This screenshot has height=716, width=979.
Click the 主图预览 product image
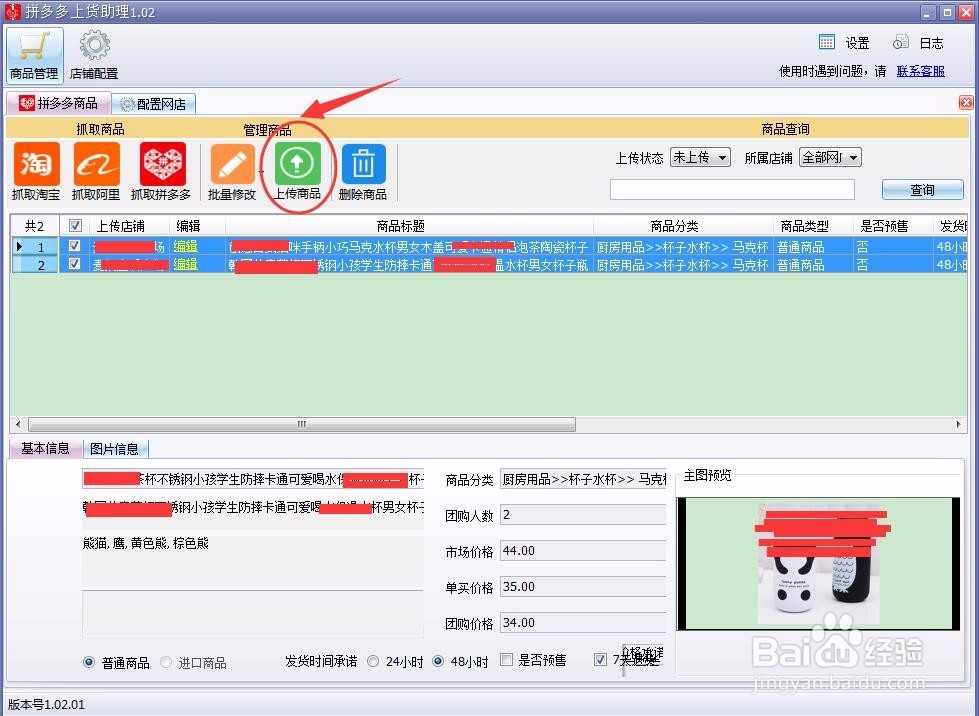pyautogui.click(x=819, y=564)
